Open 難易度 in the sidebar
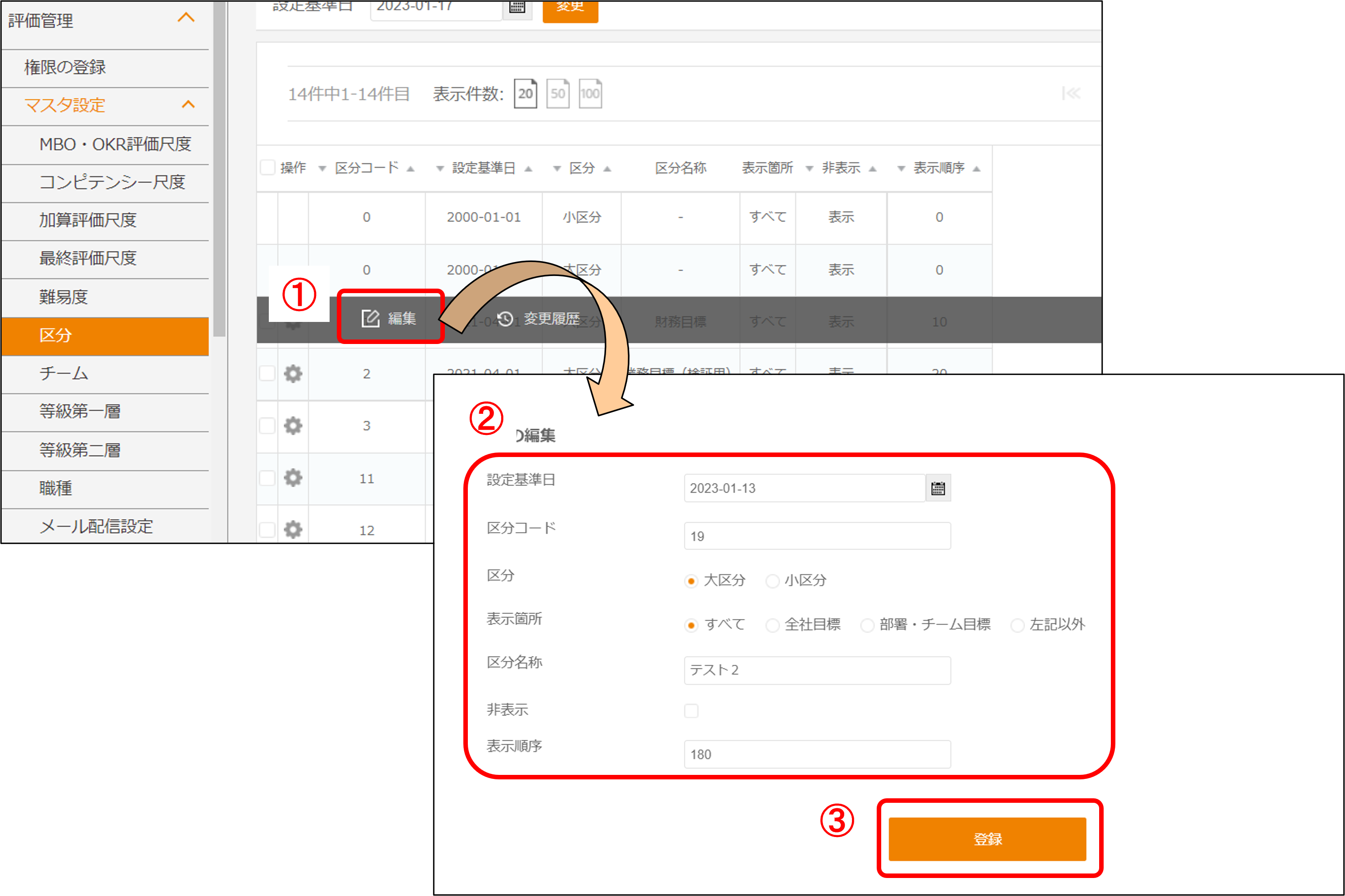The image size is (1345, 896). pyautogui.click(x=64, y=297)
